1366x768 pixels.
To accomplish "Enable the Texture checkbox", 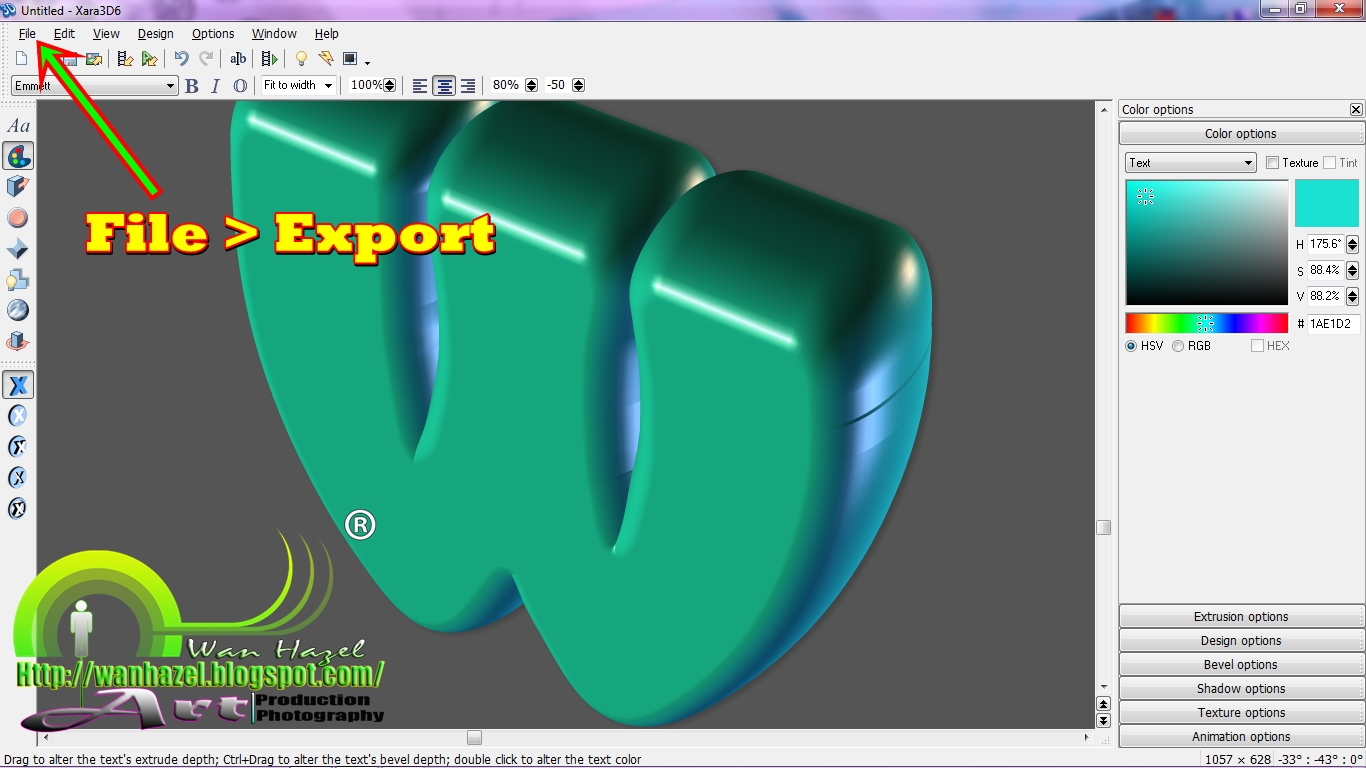I will click(x=1272, y=163).
